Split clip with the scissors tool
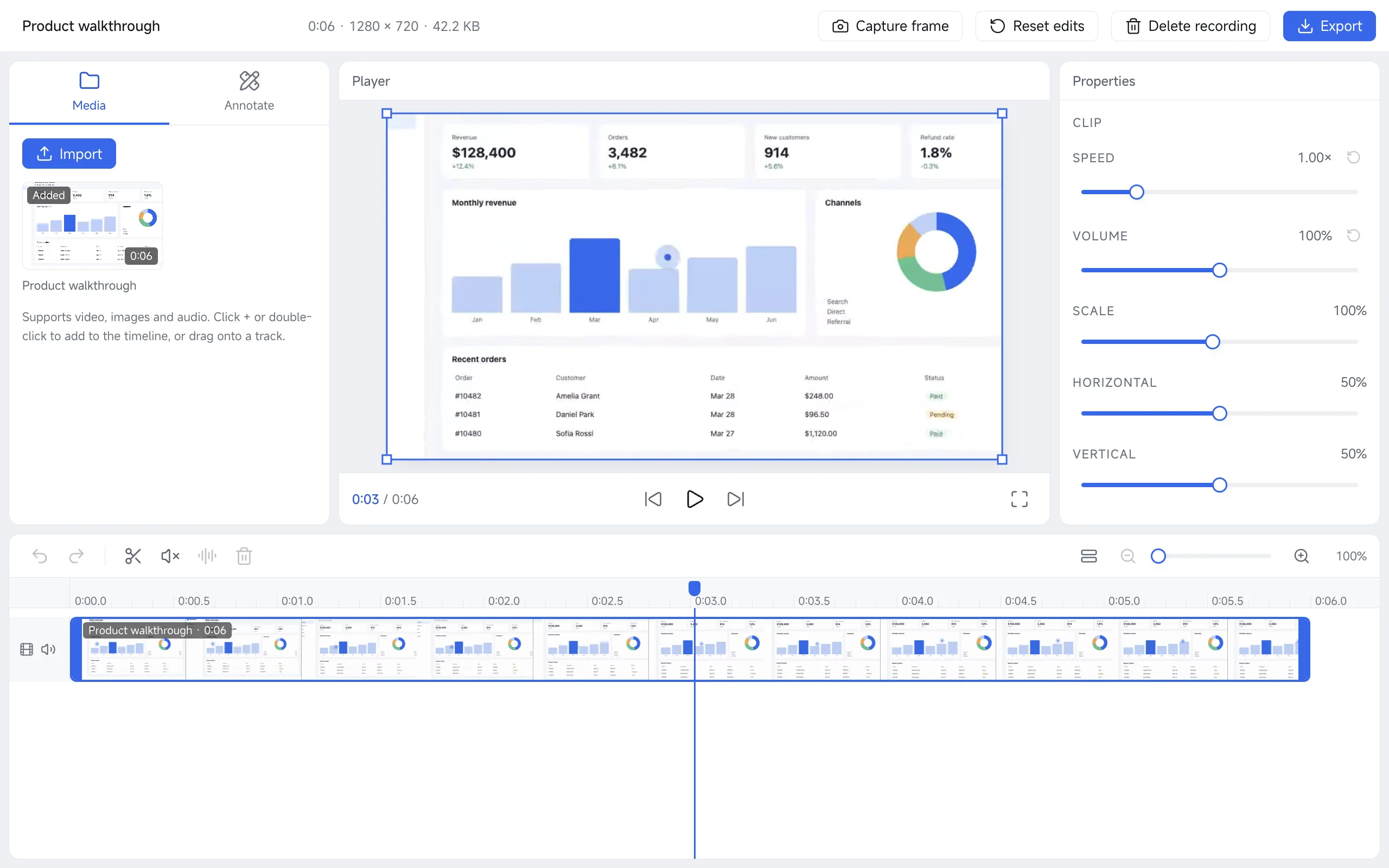This screenshot has height=868, width=1389. point(133,556)
